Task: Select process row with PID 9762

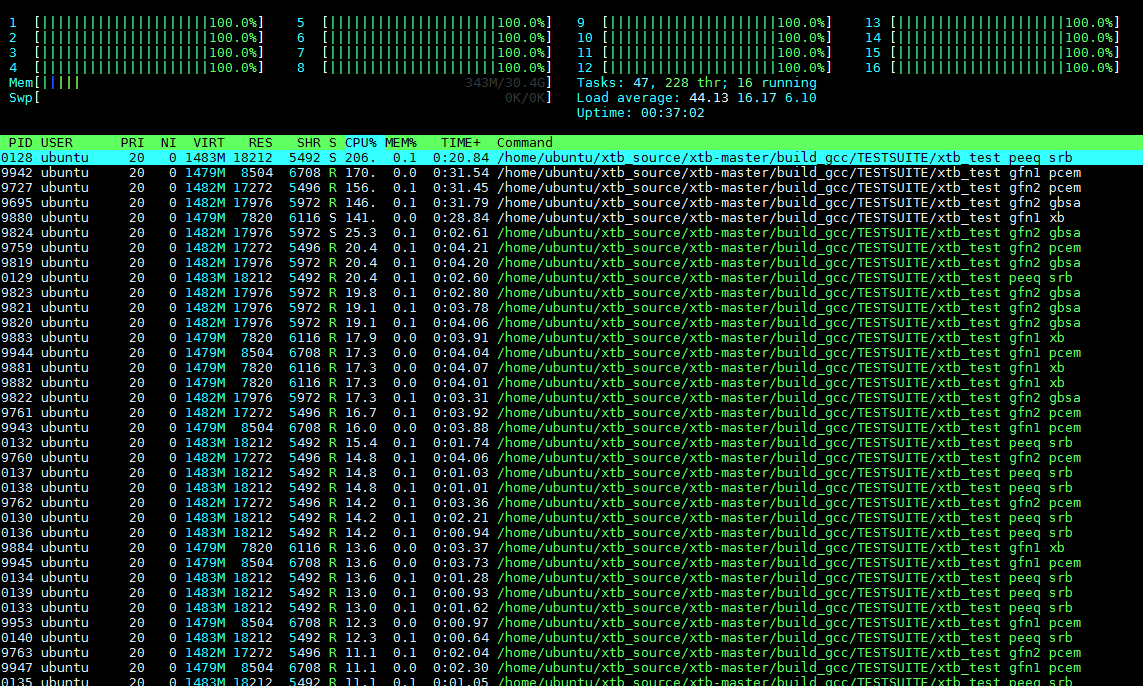Action: 572,503
